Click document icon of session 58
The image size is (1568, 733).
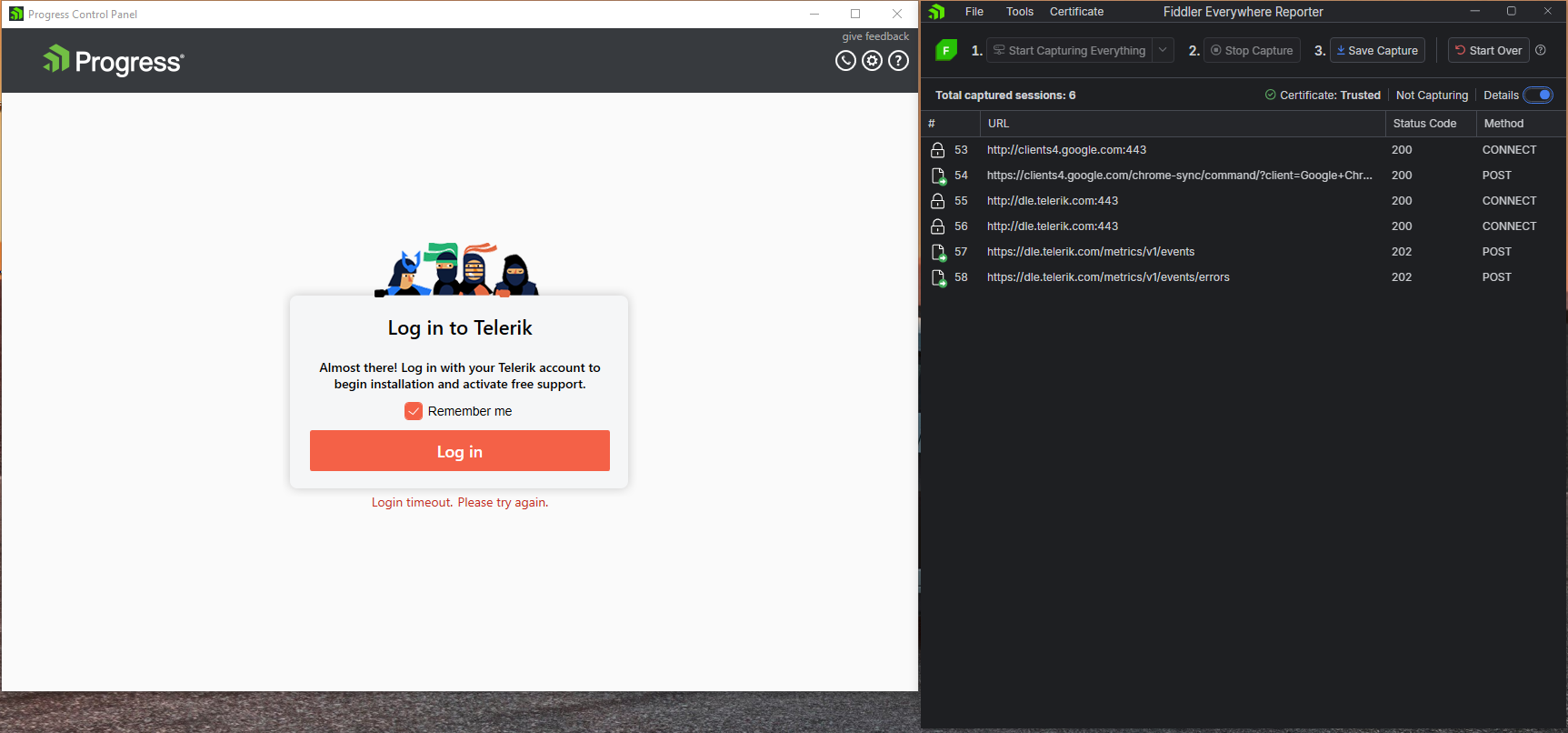click(x=938, y=277)
